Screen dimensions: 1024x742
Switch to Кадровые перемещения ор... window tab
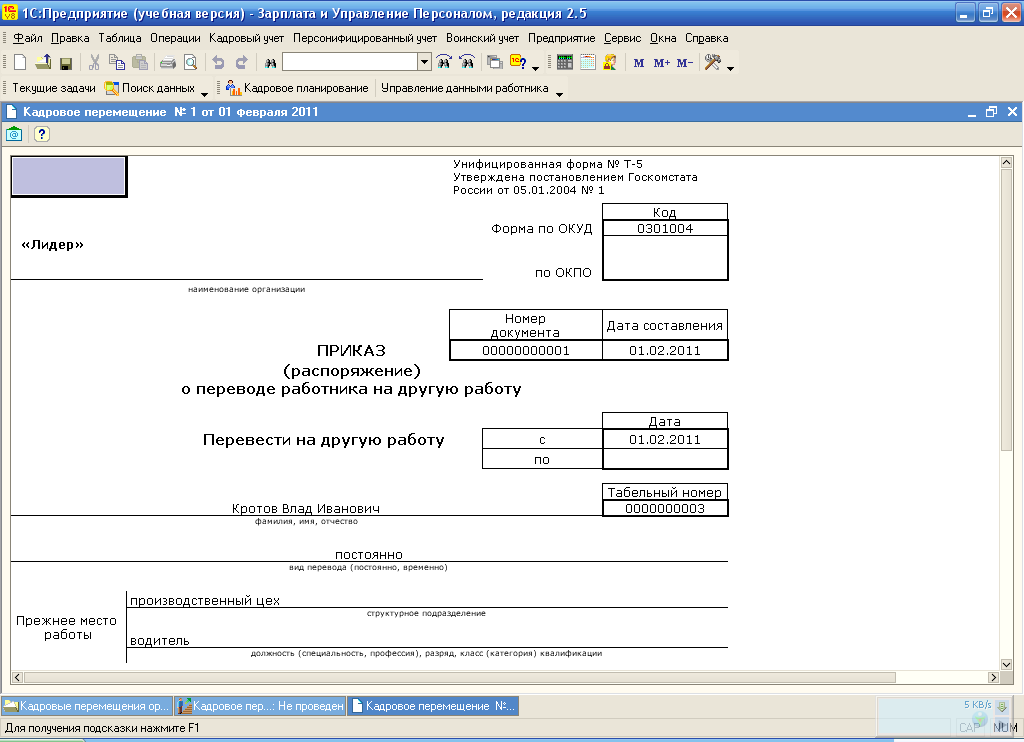pyautogui.click(x=87, y=706)
